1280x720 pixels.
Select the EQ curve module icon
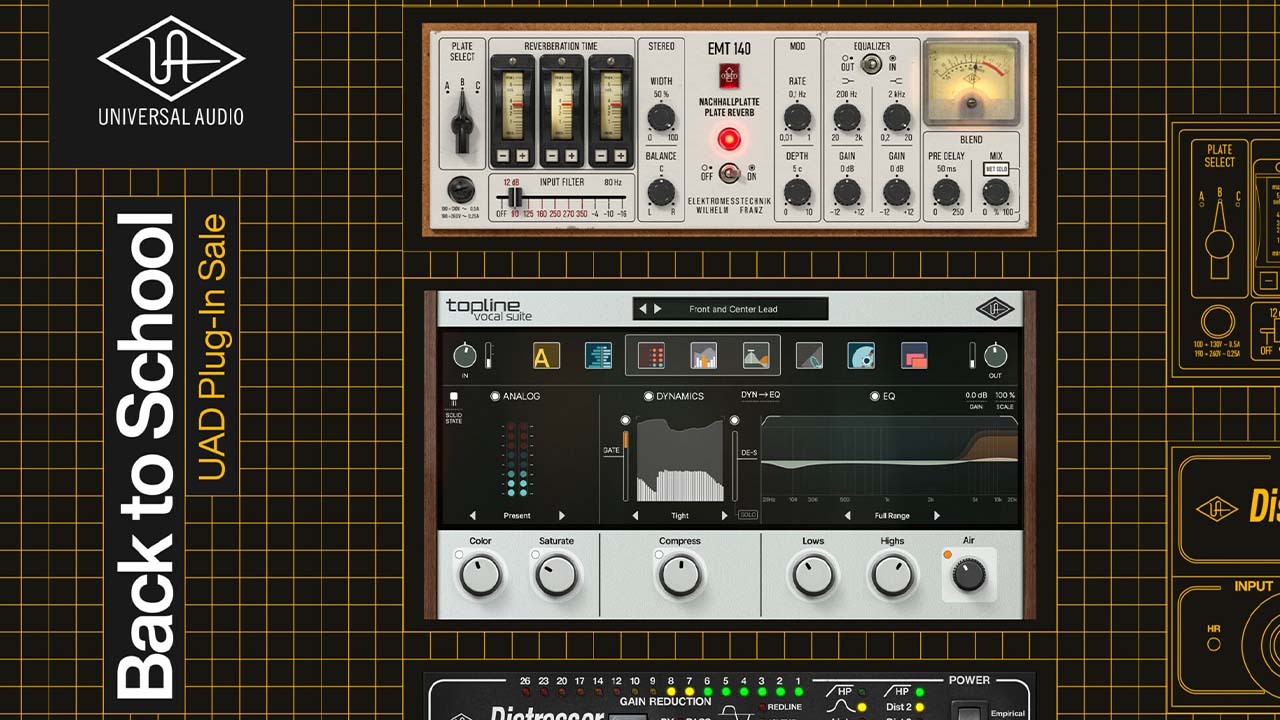[756, 356]
